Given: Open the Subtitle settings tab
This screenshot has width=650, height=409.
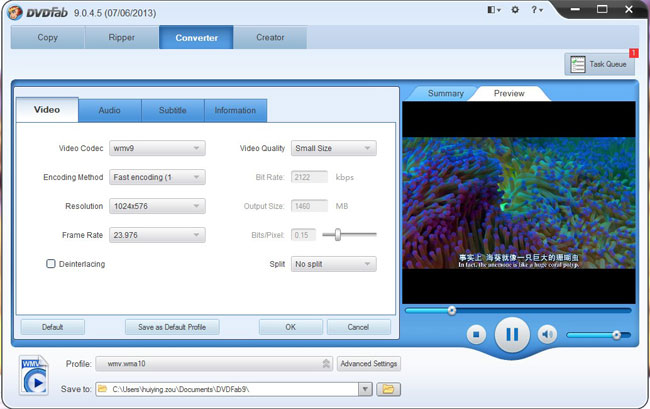Looking at the screenshot, I should 173,110.
